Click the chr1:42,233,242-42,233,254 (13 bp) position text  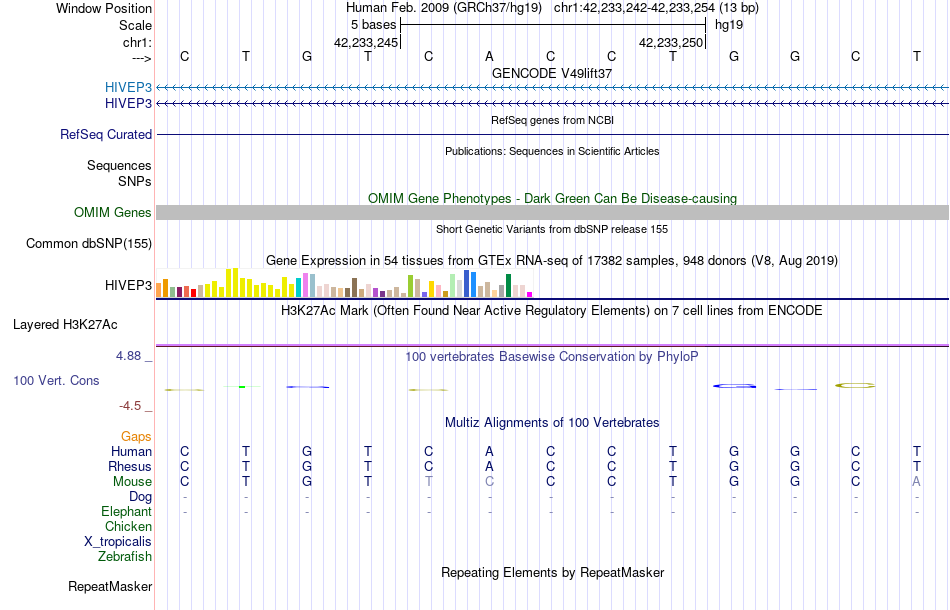tap(656, 8)
